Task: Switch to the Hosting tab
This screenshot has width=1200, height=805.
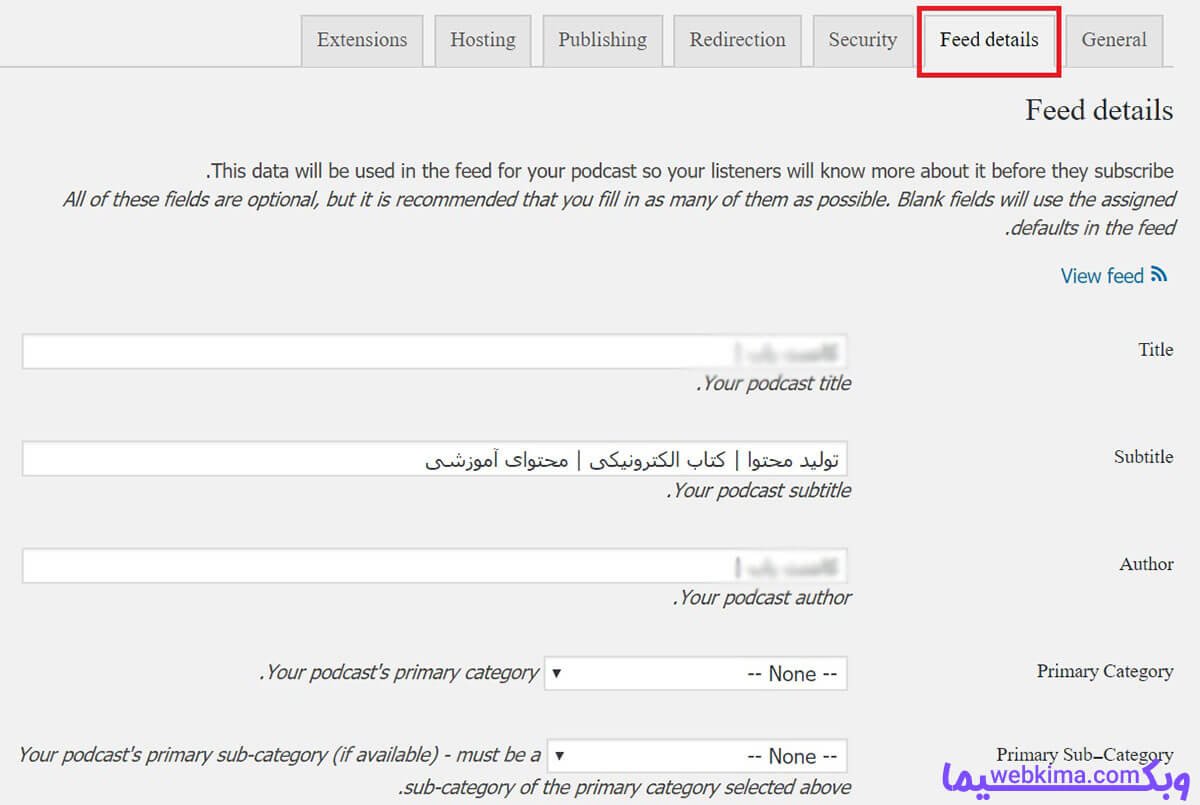Action: tap(483, 41)
